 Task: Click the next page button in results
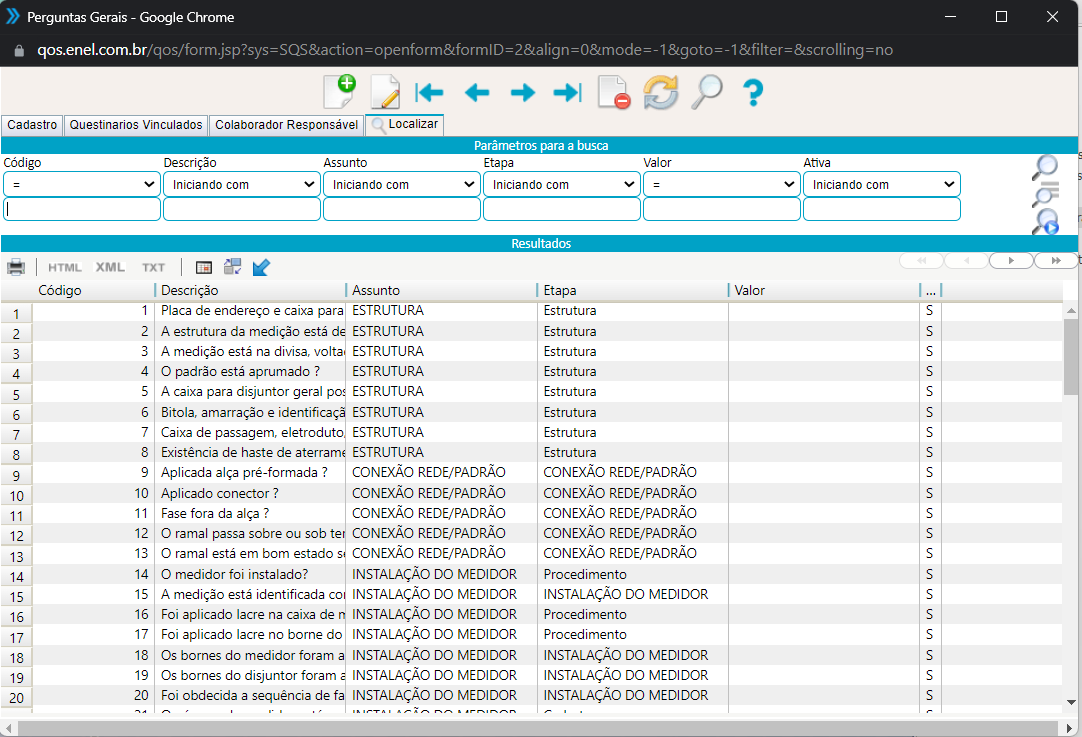coord(1011,260)
